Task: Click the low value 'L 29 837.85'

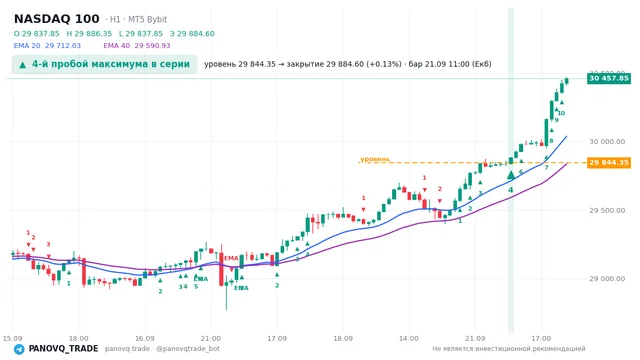Action: [141, 33]
